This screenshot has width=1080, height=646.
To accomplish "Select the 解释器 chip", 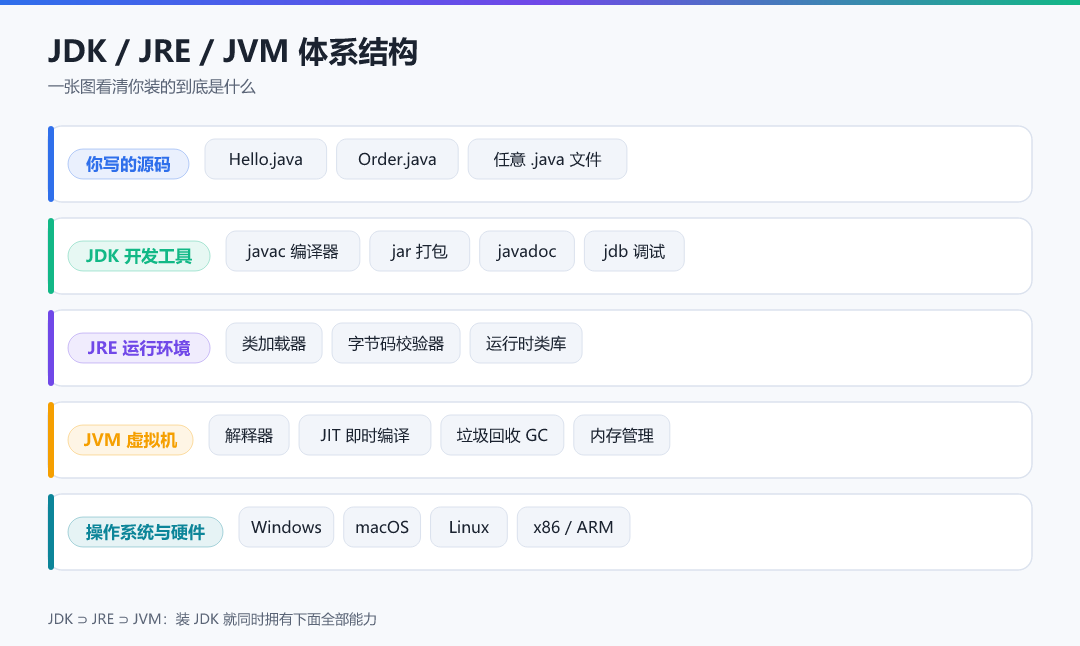I will (x=249, y=435).
